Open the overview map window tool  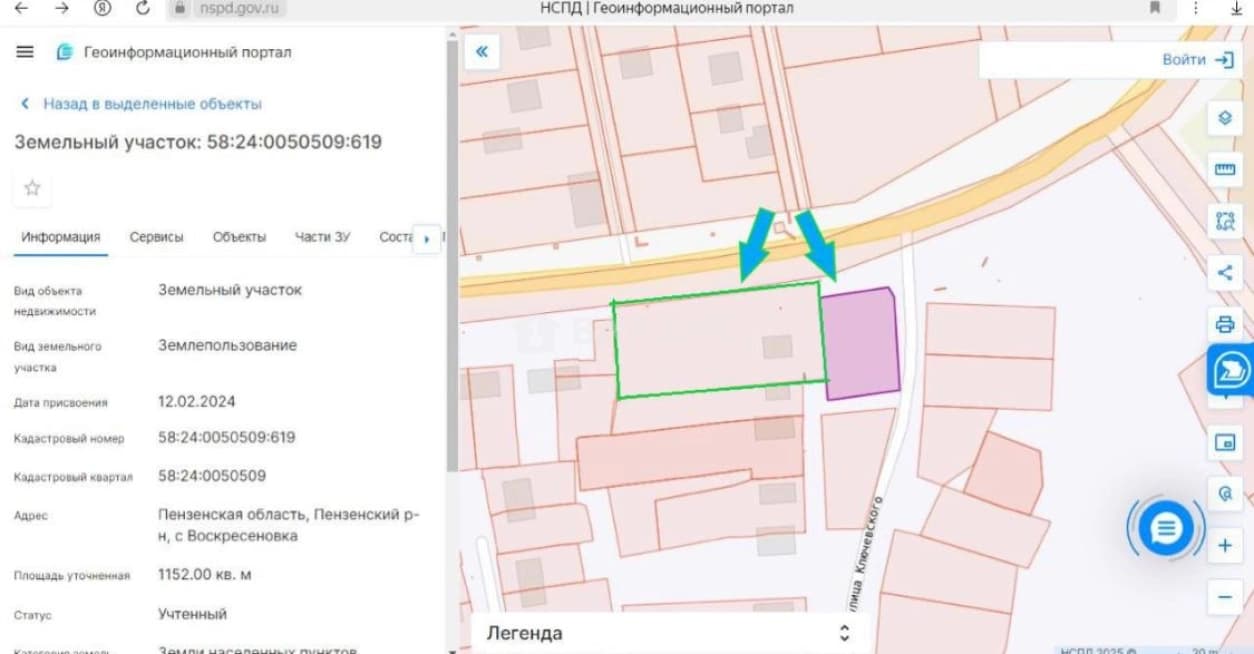pos(1225,442)
